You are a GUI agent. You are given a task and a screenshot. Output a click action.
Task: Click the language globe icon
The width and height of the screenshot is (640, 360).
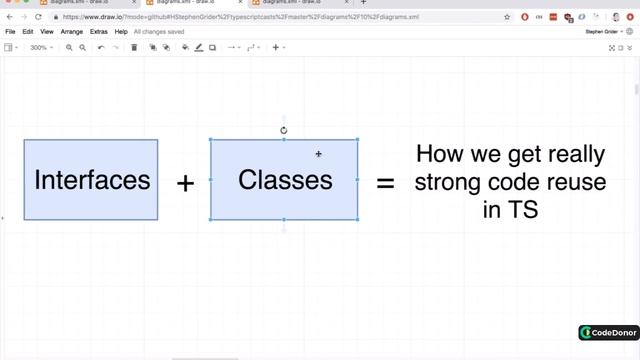(630, 31)
